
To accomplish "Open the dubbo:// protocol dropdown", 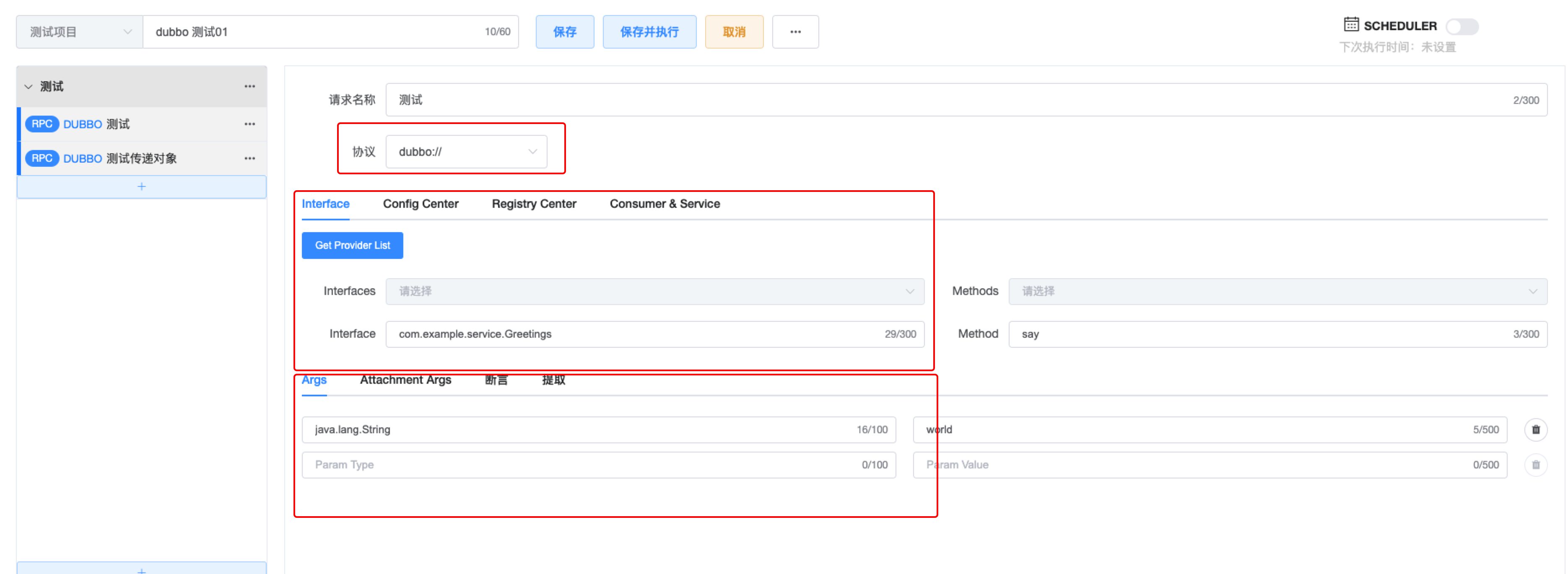I will pyautogui.click(x=466, y=151).
